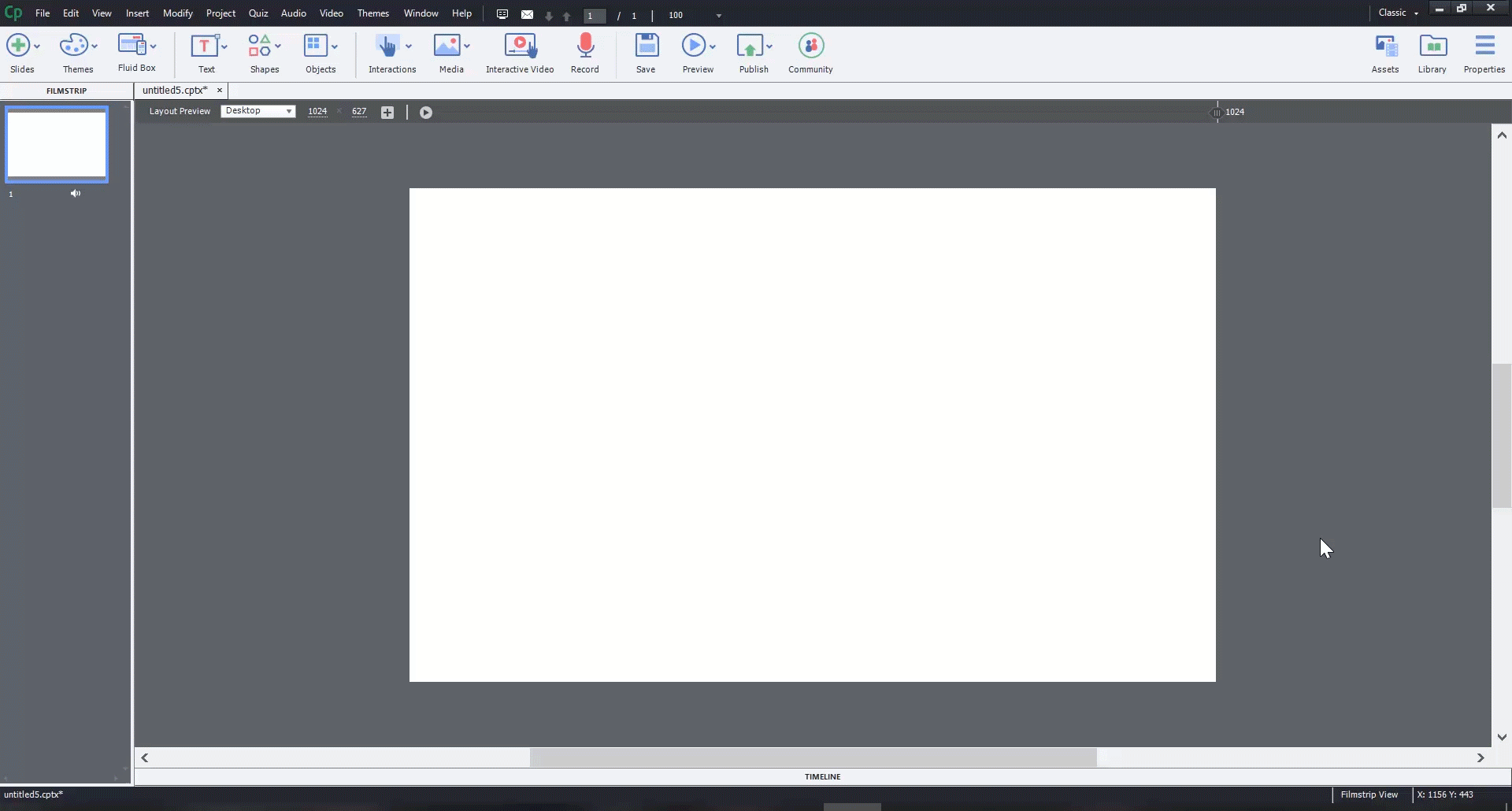Open the Themes menu
Screen dimensions: 1512x811
click(x=373, y=13)
